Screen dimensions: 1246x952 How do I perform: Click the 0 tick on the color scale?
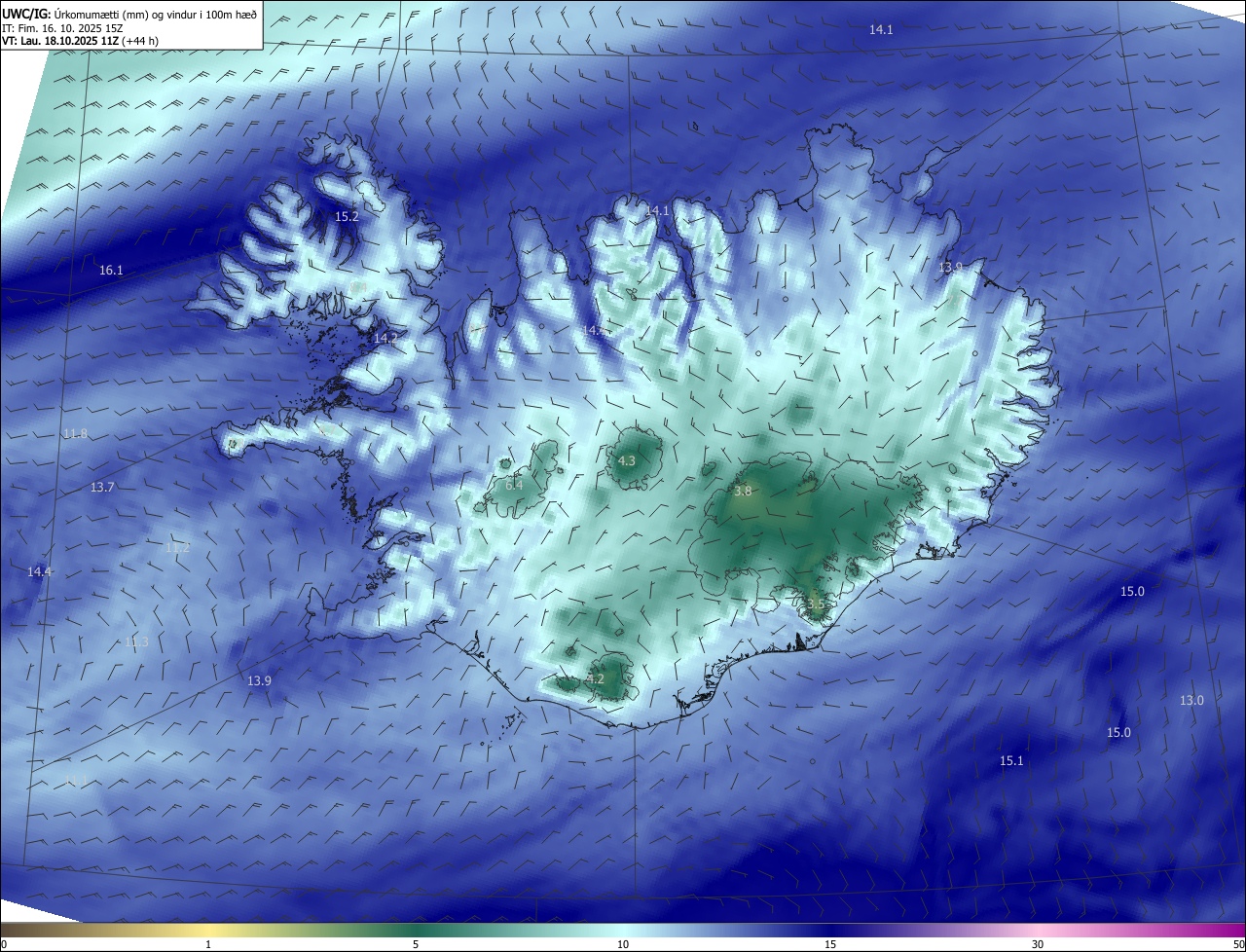[x=4, y=944]
